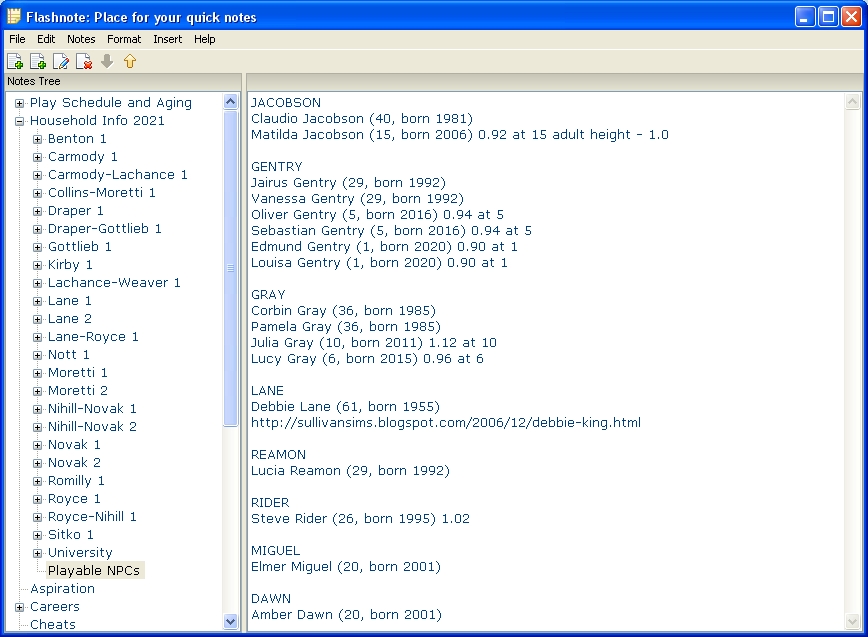The width and height of the screenshot is (868, 637).
Task: Expand the University node
Action: click(x=37, y=553)
